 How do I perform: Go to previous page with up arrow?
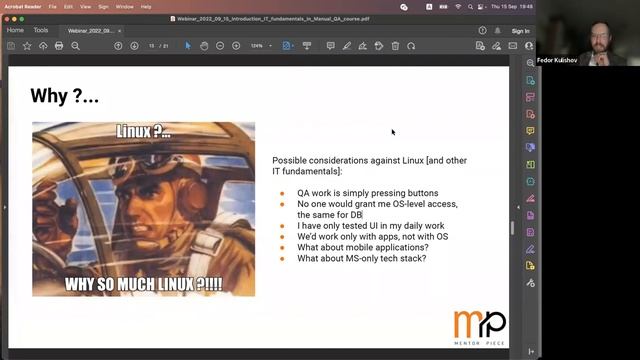pos(118,46)
